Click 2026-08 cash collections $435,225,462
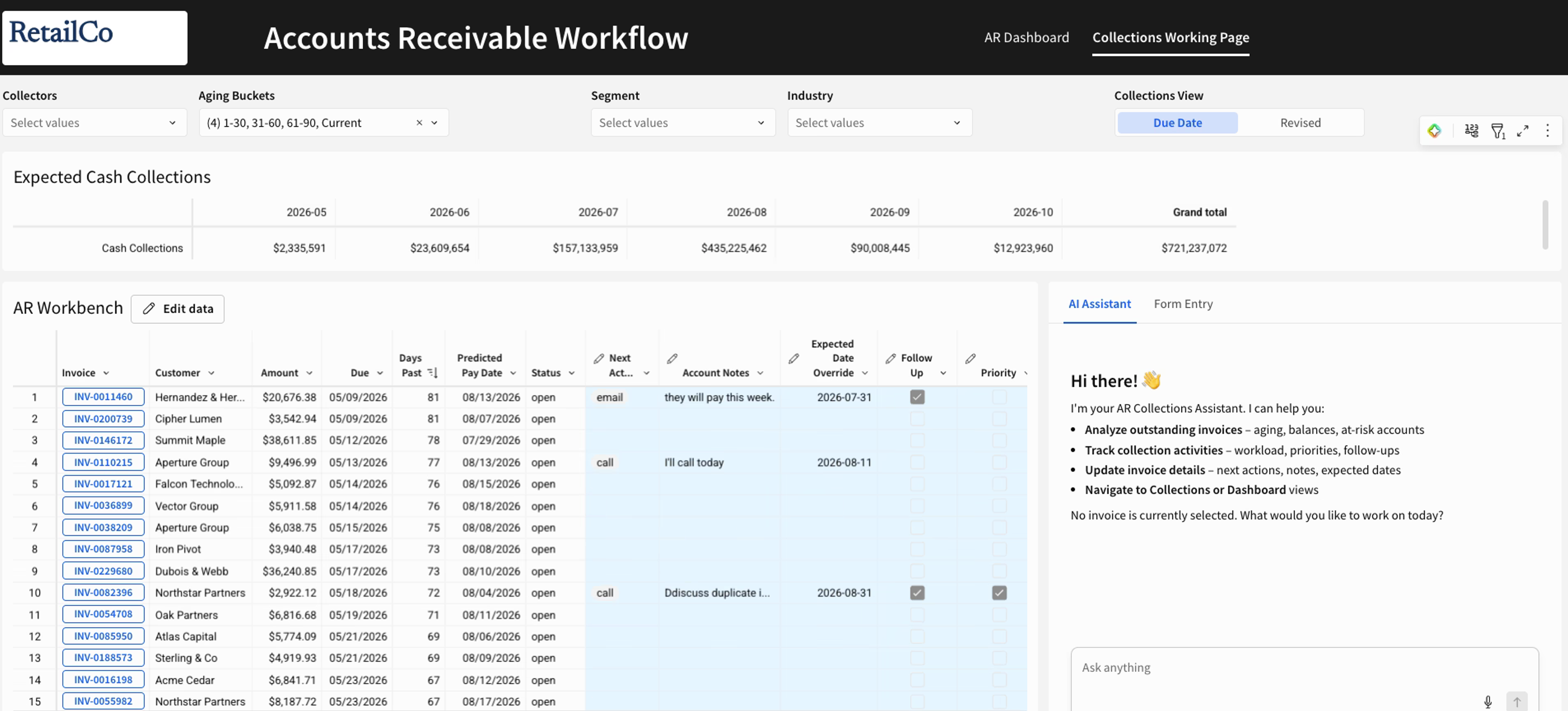This screenshot has height=711, width=1568. point(733,247)
